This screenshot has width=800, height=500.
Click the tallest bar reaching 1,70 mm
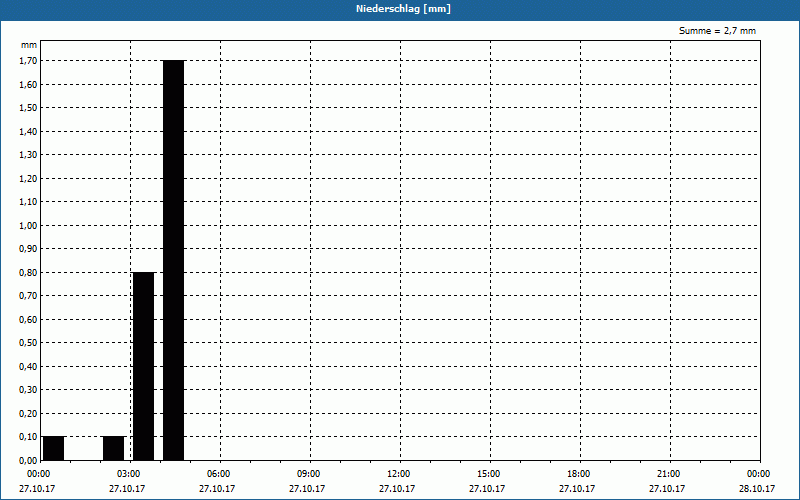pos(173,260)
